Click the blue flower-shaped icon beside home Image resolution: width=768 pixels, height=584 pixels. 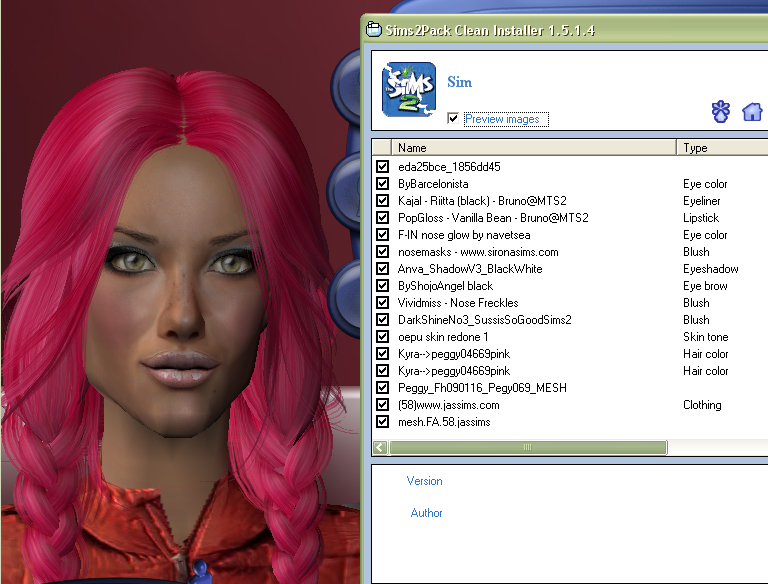click(x=721, y=111)
